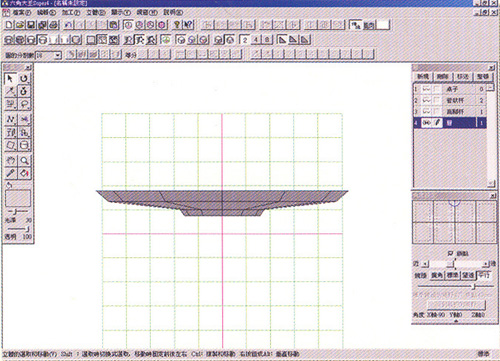Screen dimensions: 500x361
Task: Toggle edit box on layer row 2
Action: 437,100
